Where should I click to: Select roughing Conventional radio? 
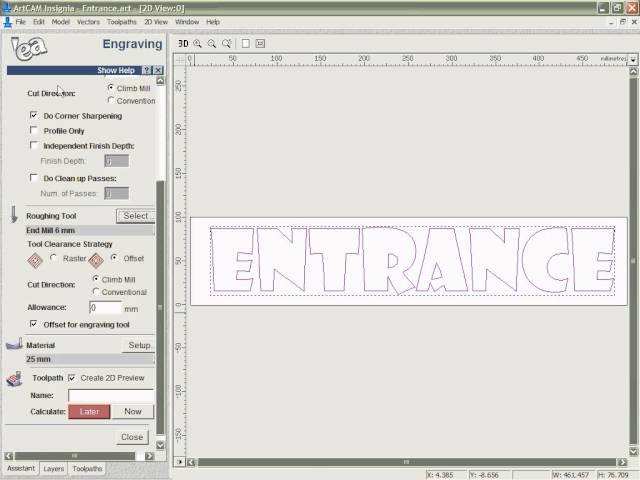(x=96, y=292)
